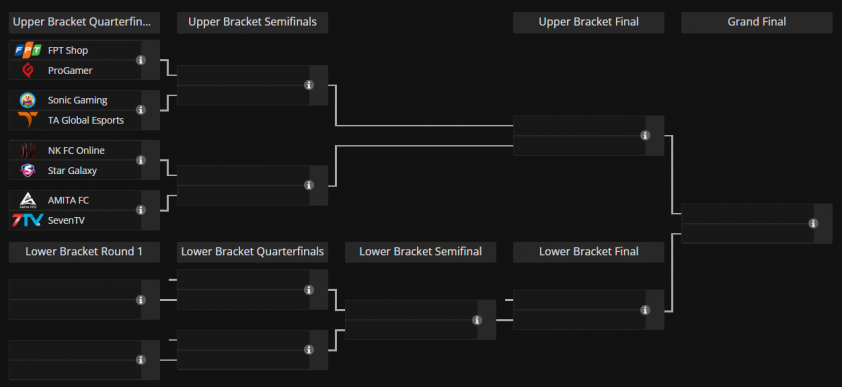
Task: Open info for Sonic Gaming vs TA Global match
Action: click(x=141, y=110)
